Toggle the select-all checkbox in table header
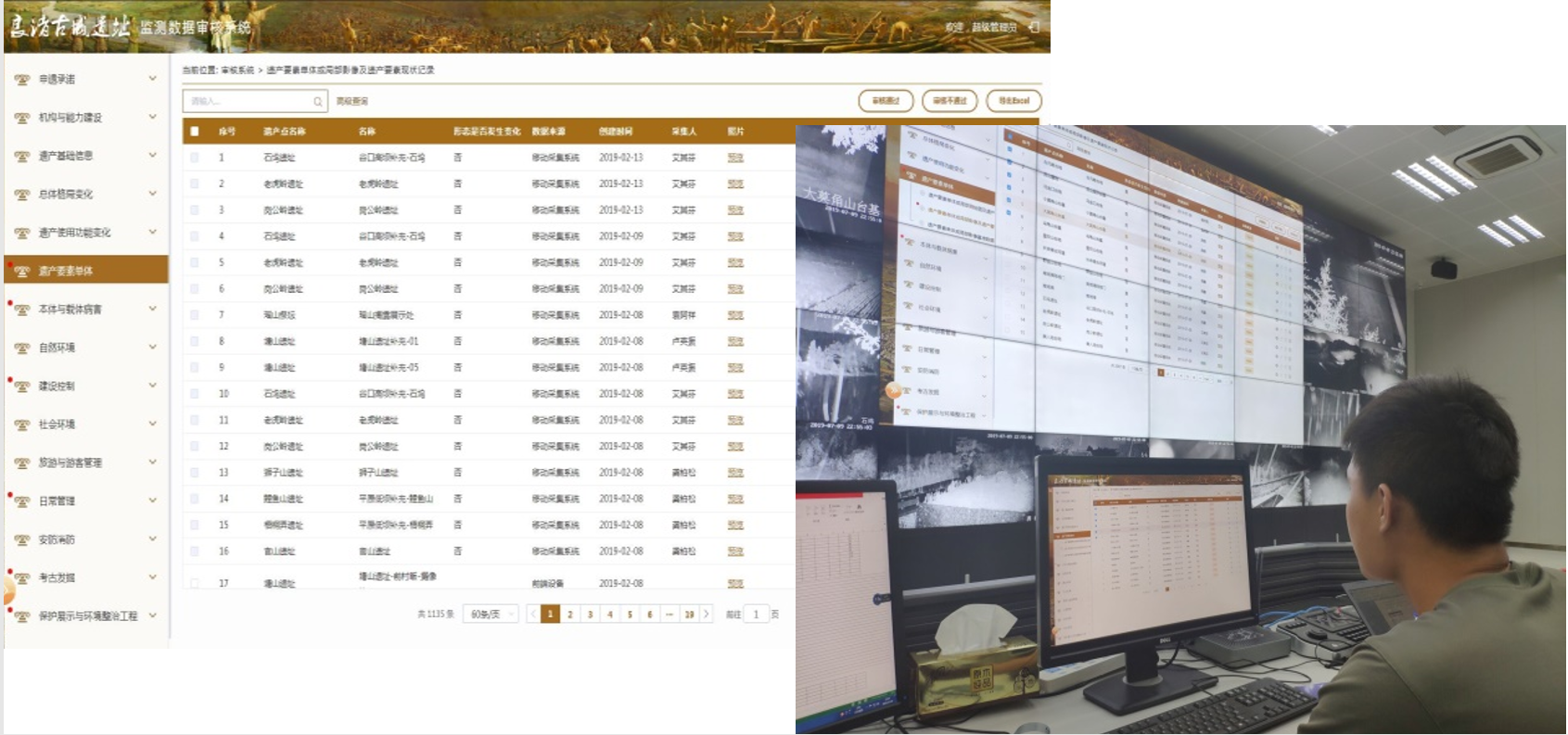The width and height of the screenshot is (1568, 735). [x=195, y=132]
